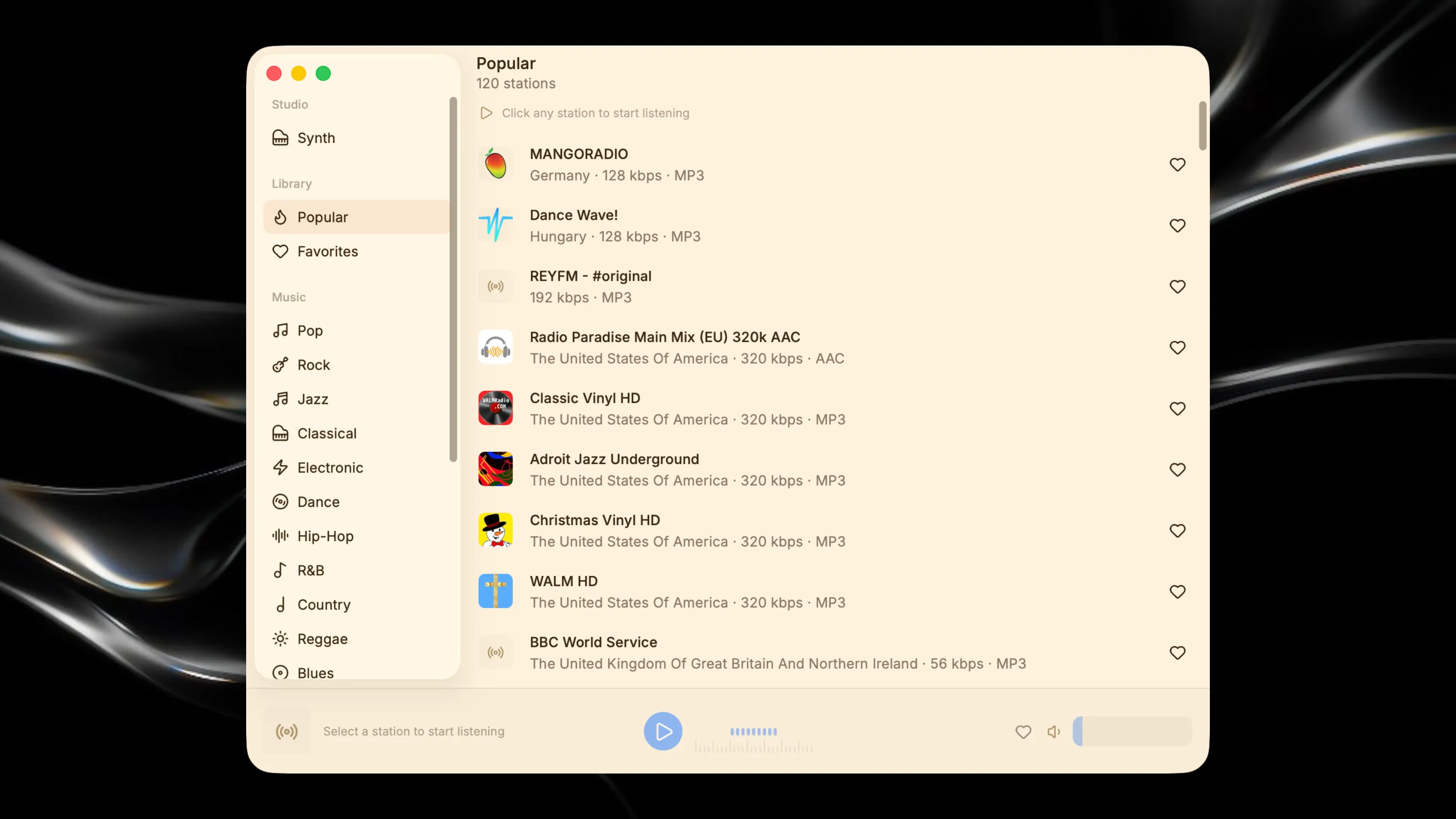Click 'Hungary · 128 kbps · MP3' details
This screenshot has width=1456, height=819.
click(615, 236)
